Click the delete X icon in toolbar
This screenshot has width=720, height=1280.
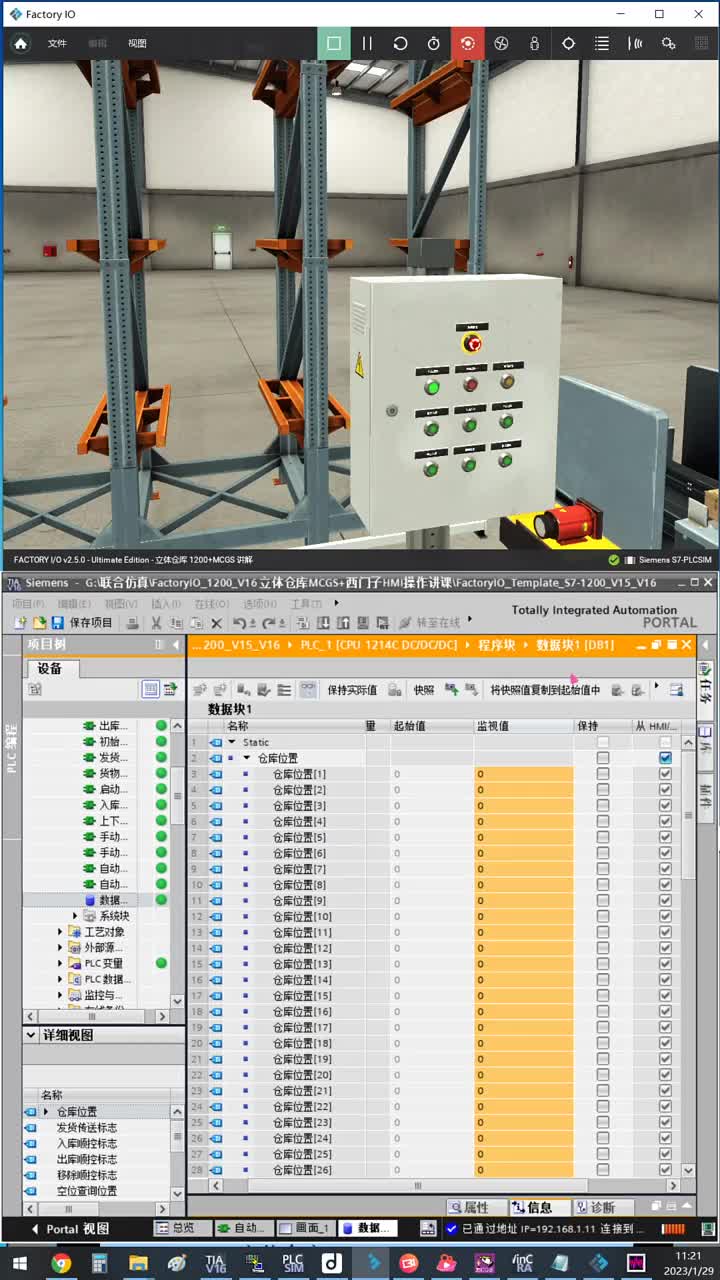[x=216, y=622]
